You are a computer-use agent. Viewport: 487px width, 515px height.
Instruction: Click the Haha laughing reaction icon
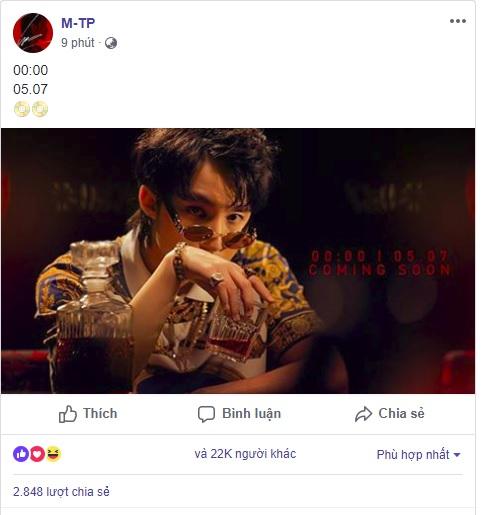(54, 454)
